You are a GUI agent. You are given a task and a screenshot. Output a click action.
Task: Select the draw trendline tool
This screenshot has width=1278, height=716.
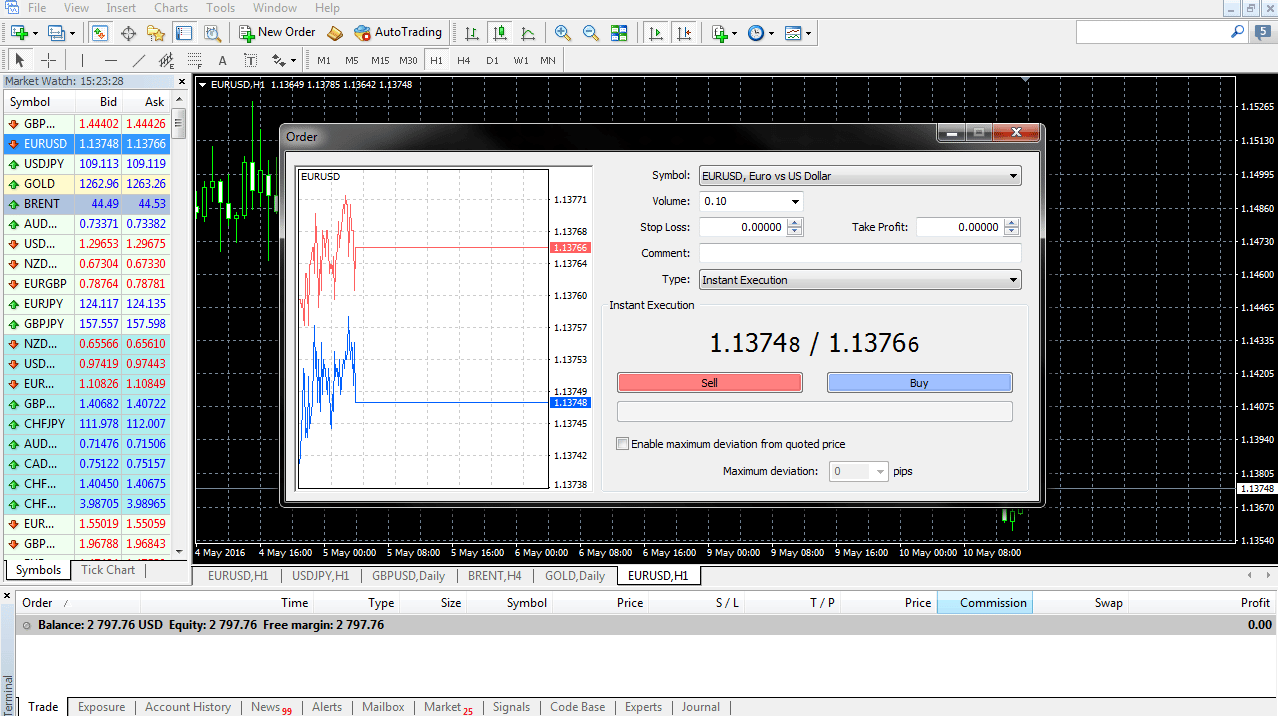click(139, 60)
